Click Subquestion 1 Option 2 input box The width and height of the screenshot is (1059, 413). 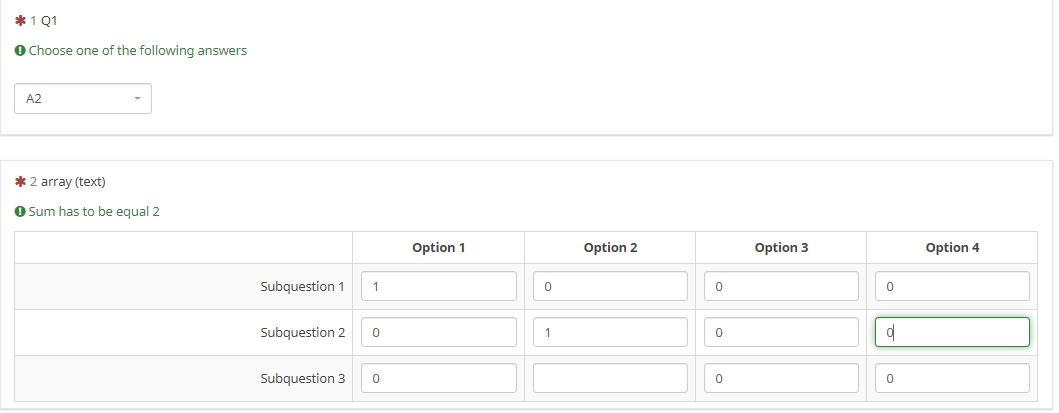610,286
